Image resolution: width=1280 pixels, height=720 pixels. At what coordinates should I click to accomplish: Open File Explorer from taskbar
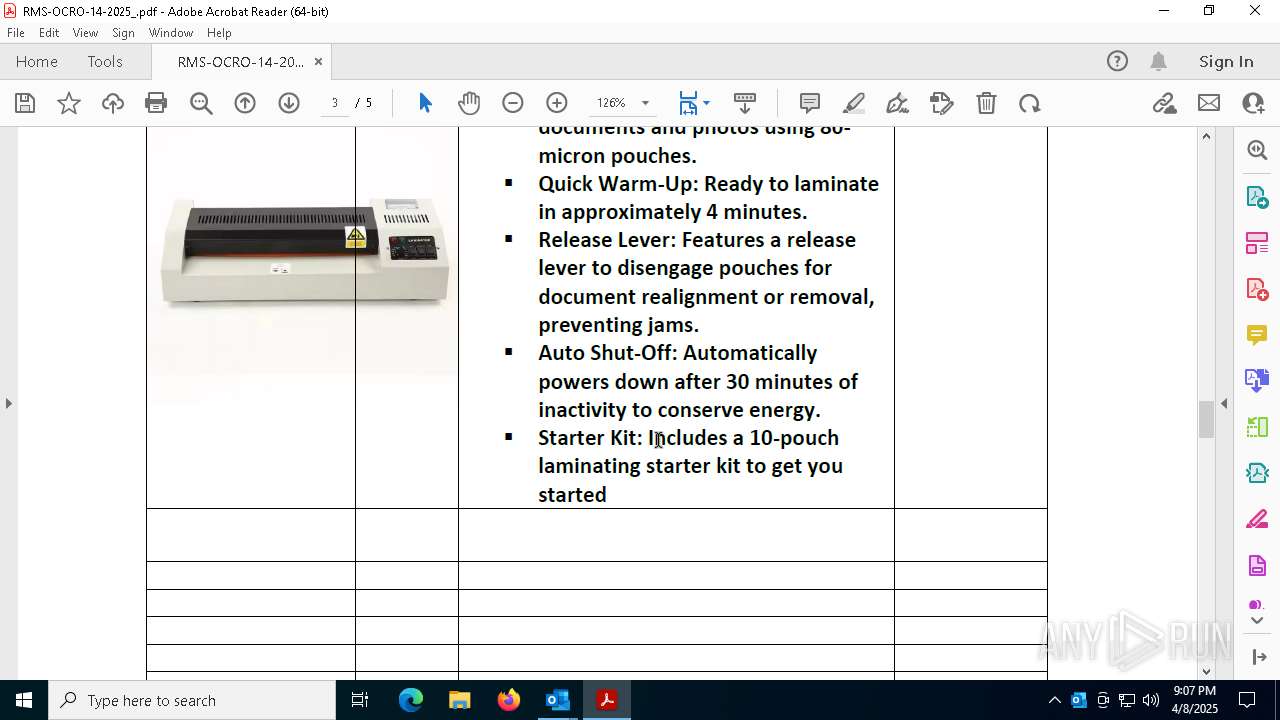[x=459, y=700]
